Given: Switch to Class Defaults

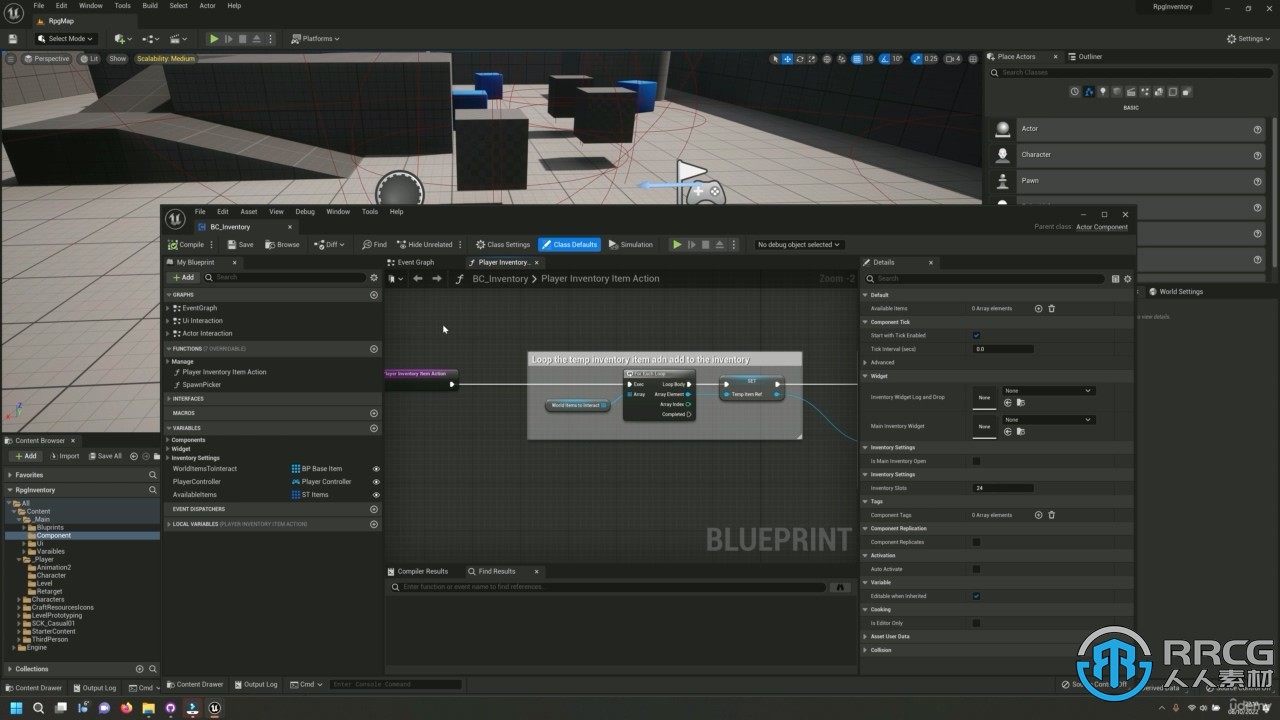Looking at the screenshot, I should [x=570, y=244].
